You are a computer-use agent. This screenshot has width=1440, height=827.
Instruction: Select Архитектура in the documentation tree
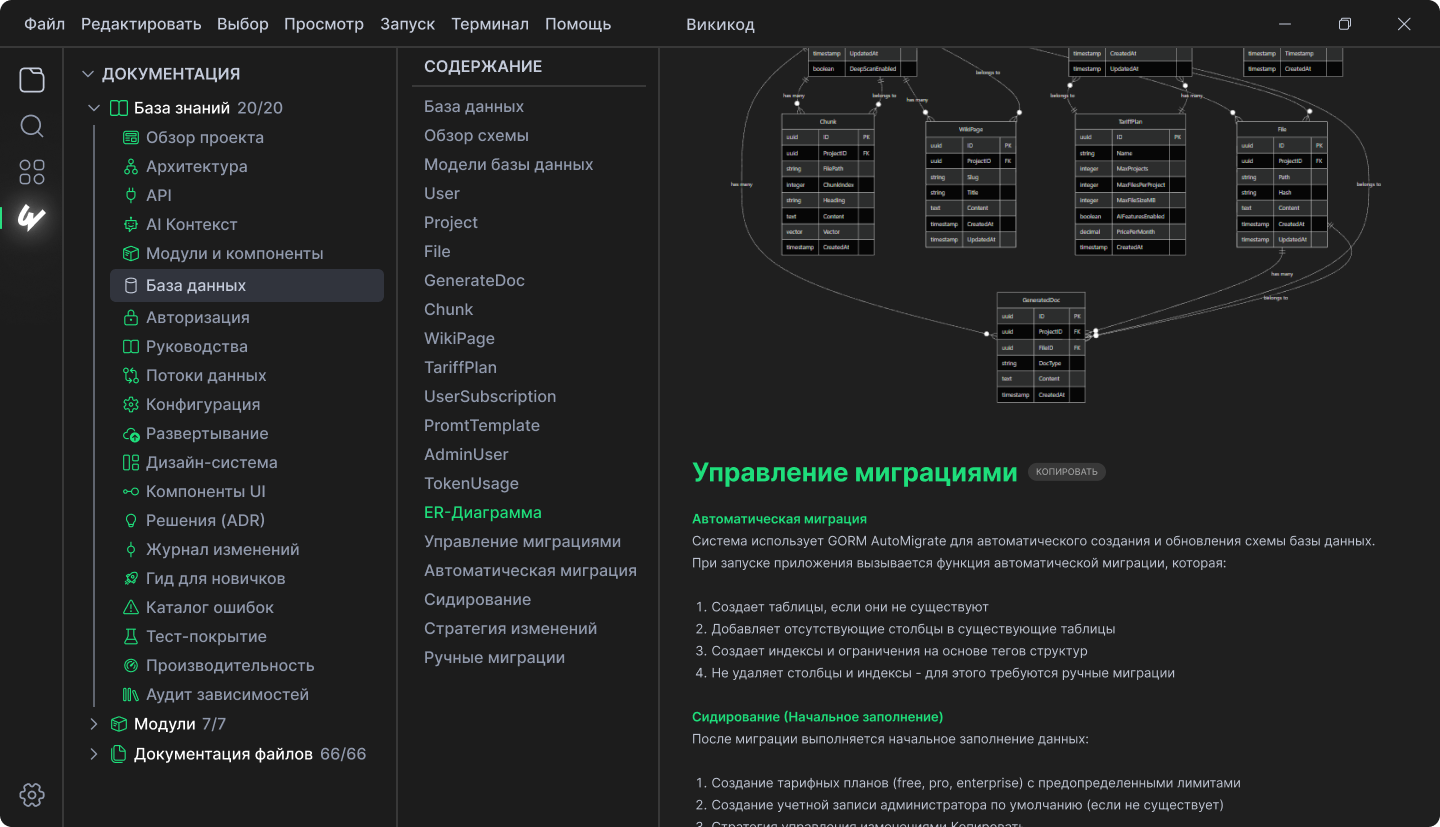click(196, 167)
